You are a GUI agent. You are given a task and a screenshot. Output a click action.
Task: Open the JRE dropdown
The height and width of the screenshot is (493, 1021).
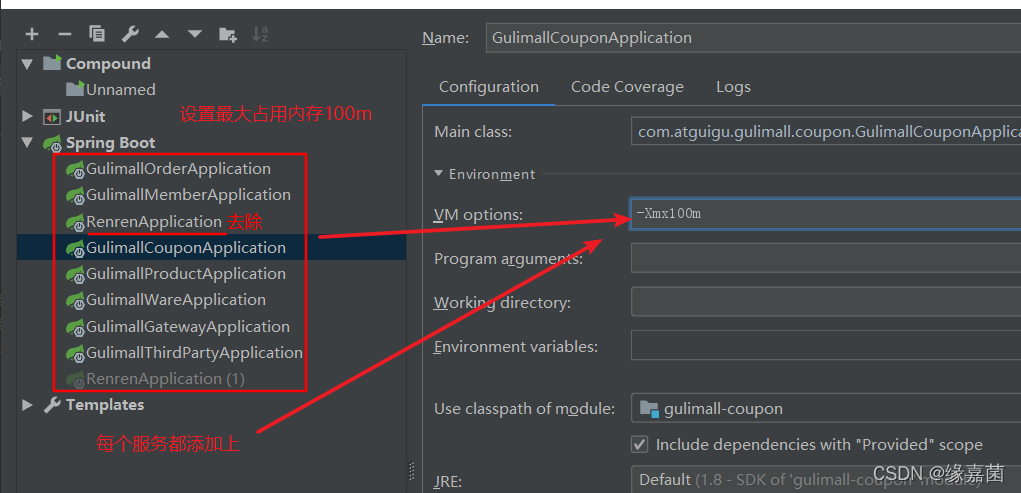(826, 479)
